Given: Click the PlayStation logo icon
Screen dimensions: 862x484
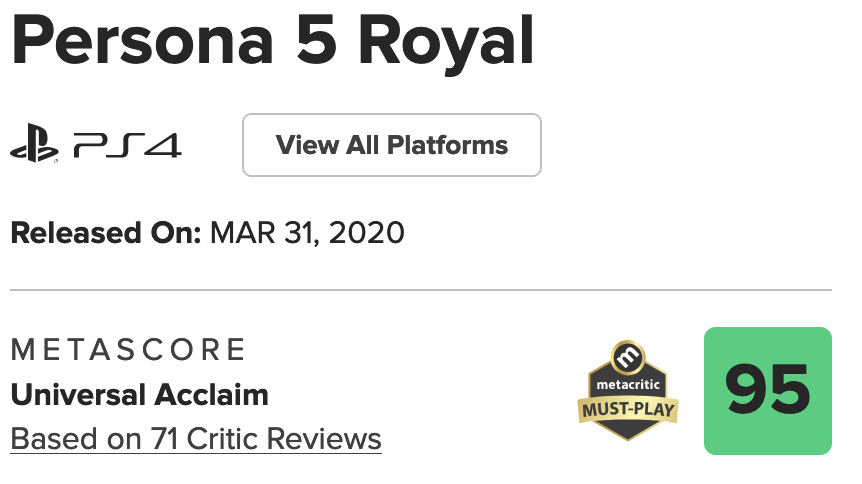Looking at the screenshot, I should click(34, 146).
